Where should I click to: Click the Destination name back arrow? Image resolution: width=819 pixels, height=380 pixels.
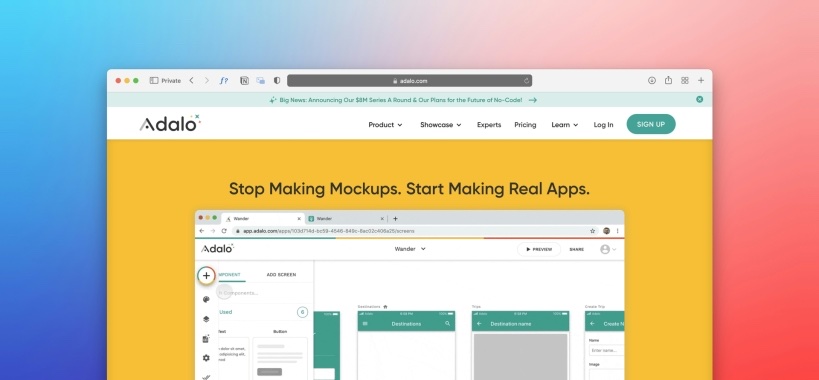479,324
